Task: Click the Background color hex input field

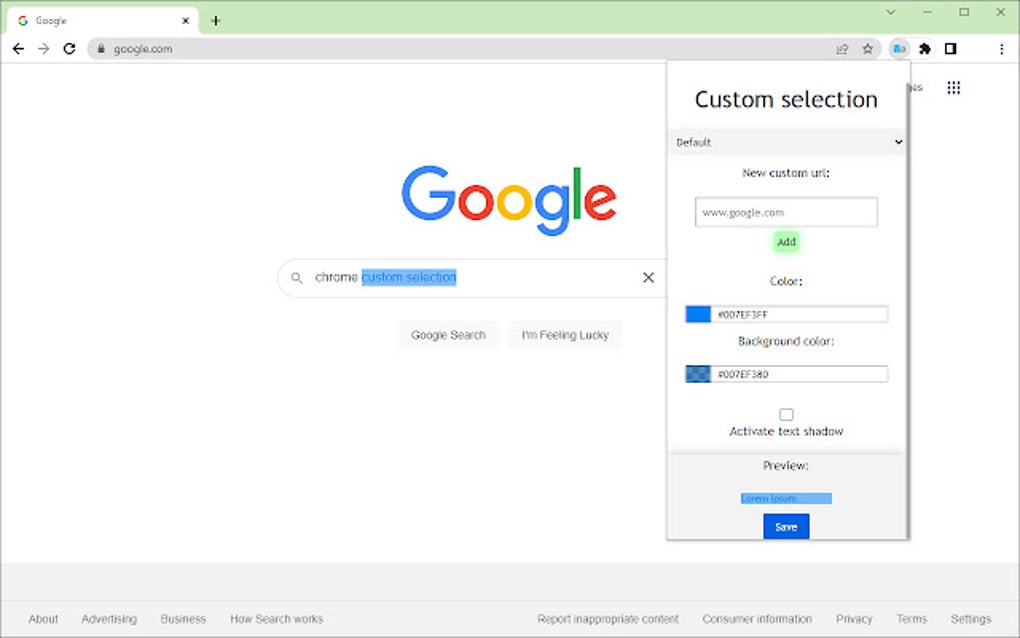Action: (800, 373)
